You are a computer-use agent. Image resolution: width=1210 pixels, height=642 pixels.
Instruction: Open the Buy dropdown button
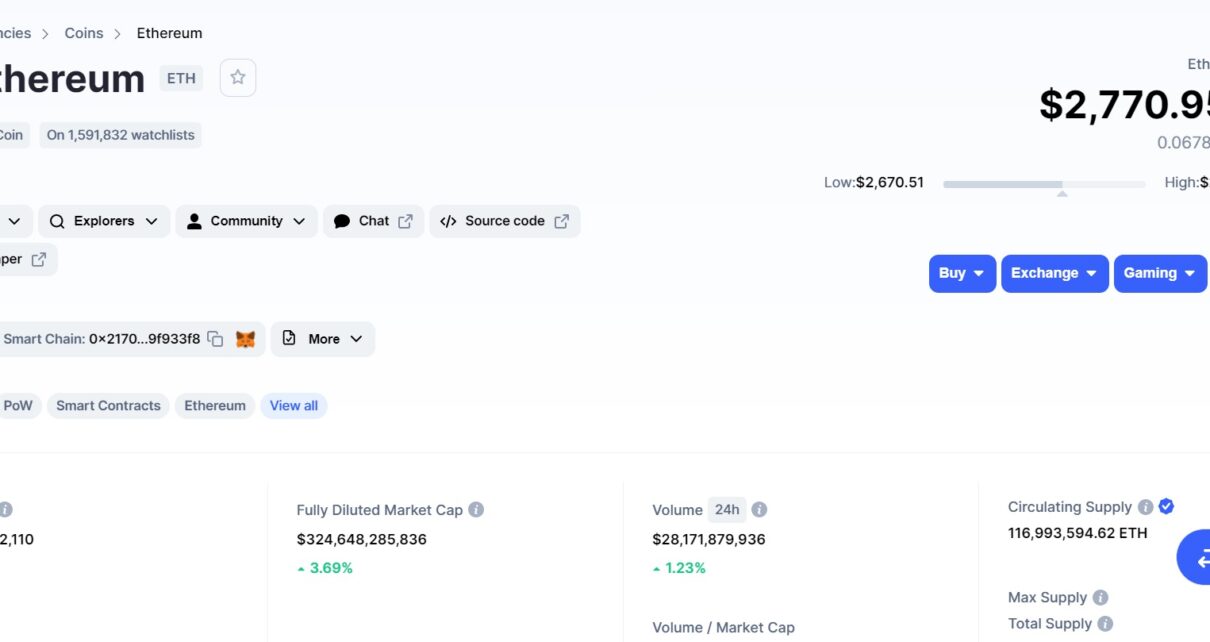[x=962, y=273]
